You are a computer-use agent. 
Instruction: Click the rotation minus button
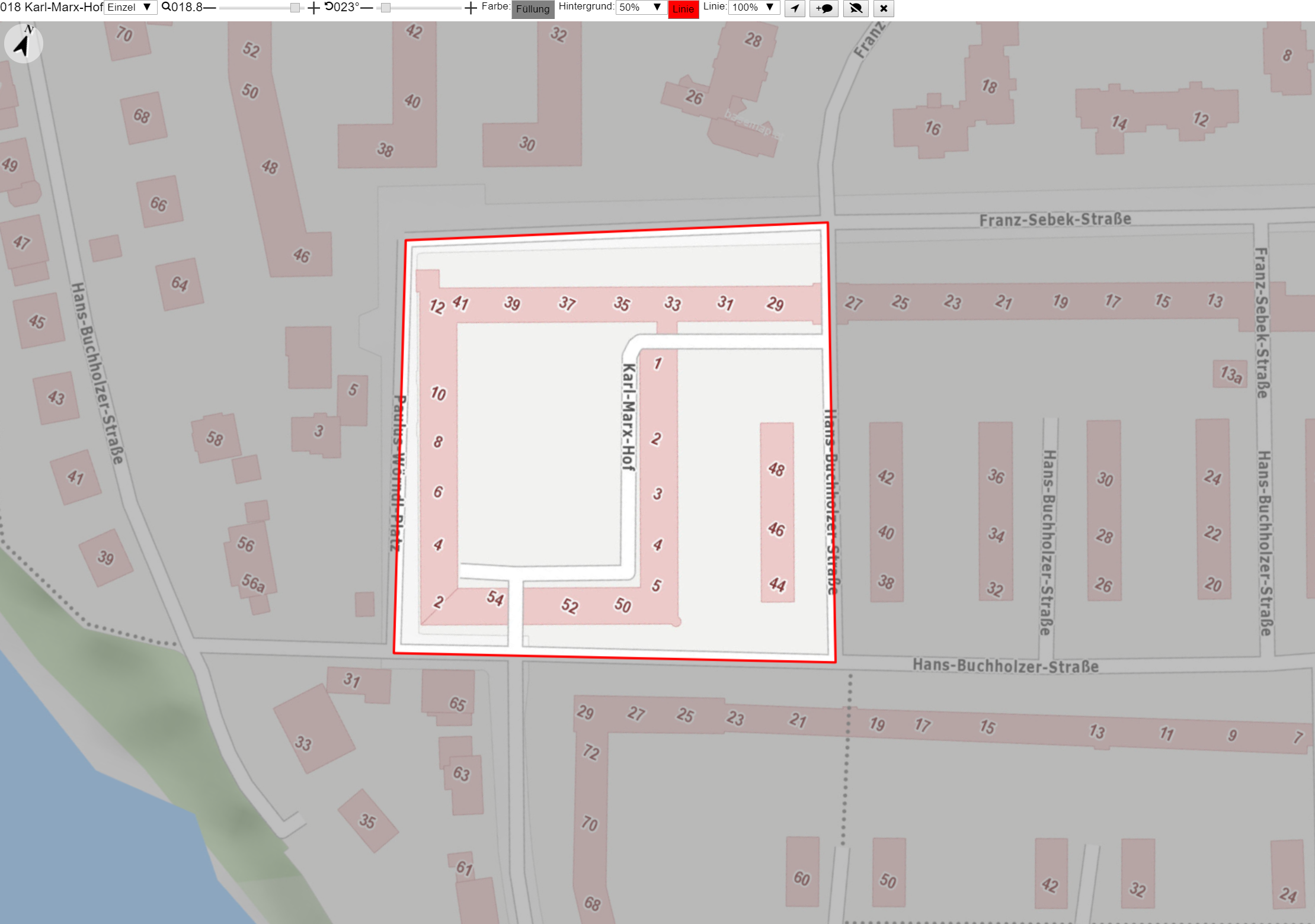[x=367, y=8]
